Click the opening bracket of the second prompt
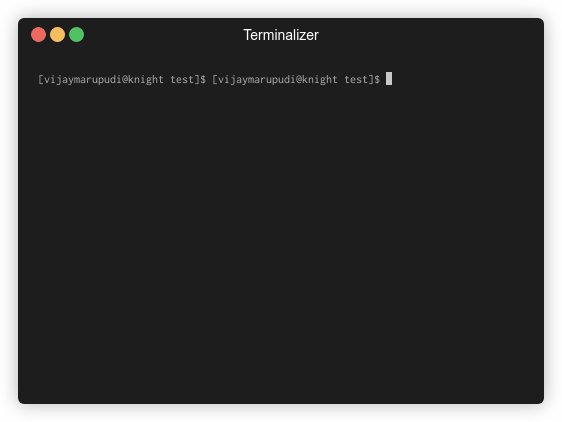Viewport: 562px width, 422px height. pos(215,79)
